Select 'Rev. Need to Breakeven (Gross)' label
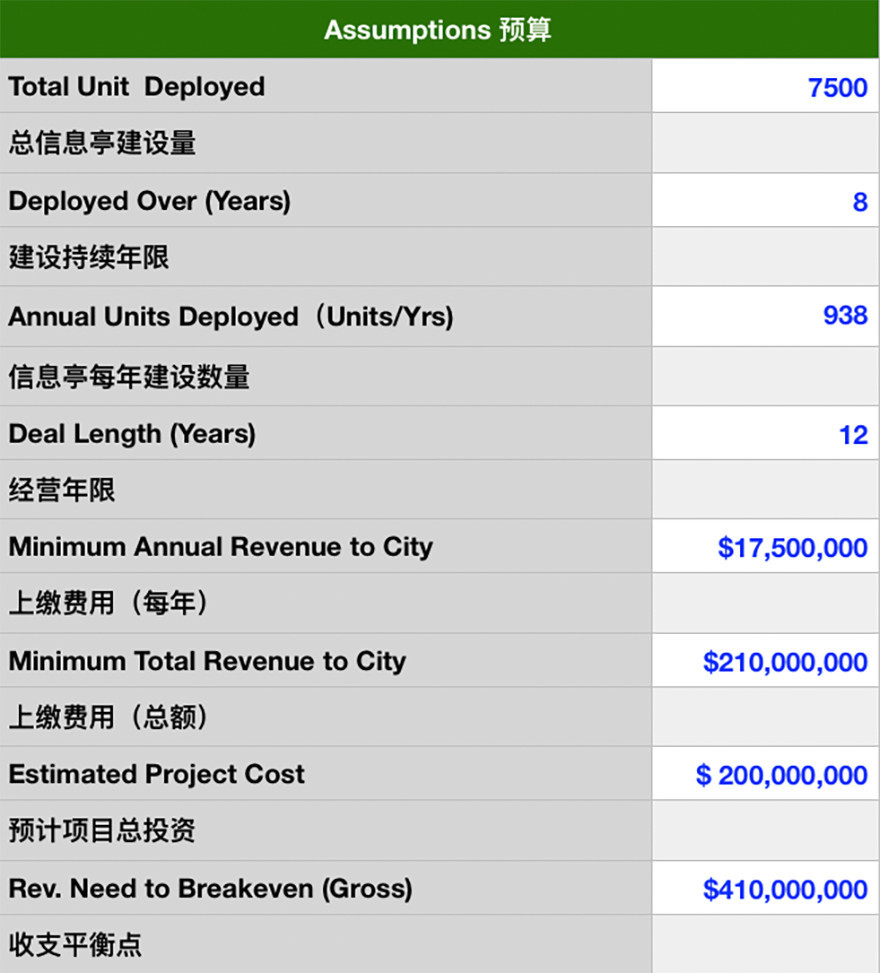This screenshot has height=973, width=880. [x=210, y=889]
